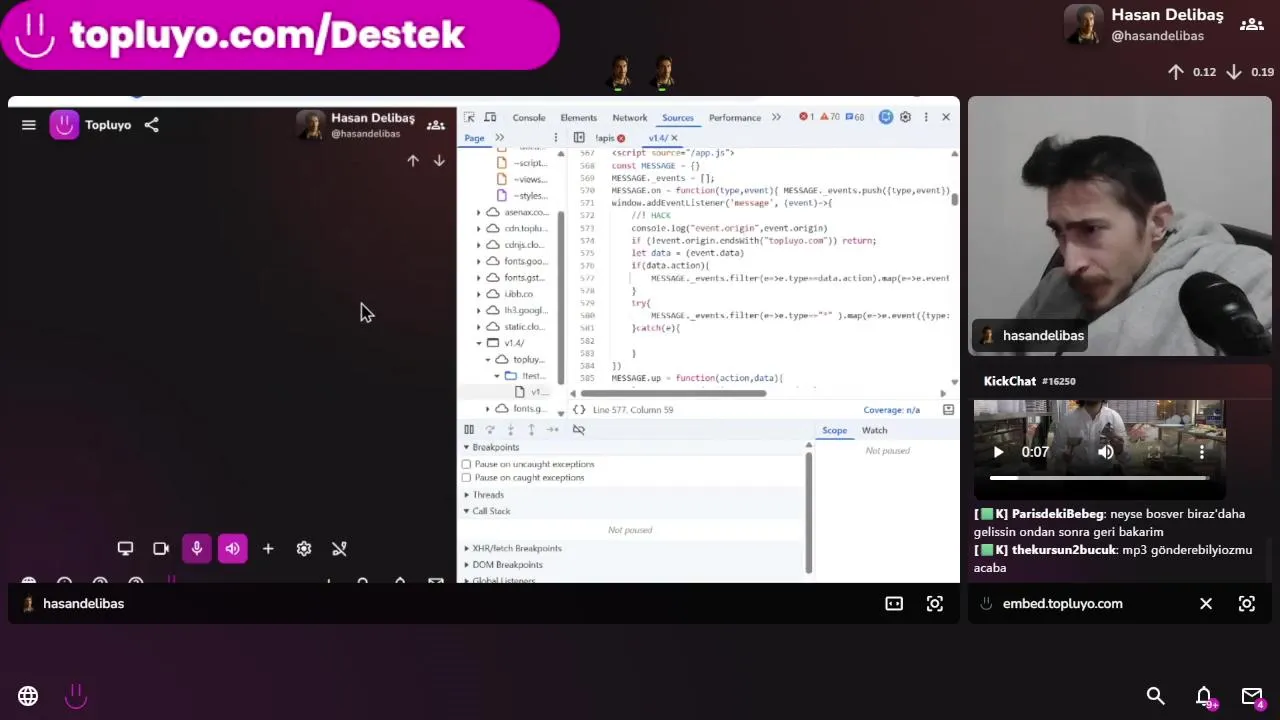Check Pause on caught exceptions
The height and width of the screenshot is (720, 1280).
[x=466, y=478]
